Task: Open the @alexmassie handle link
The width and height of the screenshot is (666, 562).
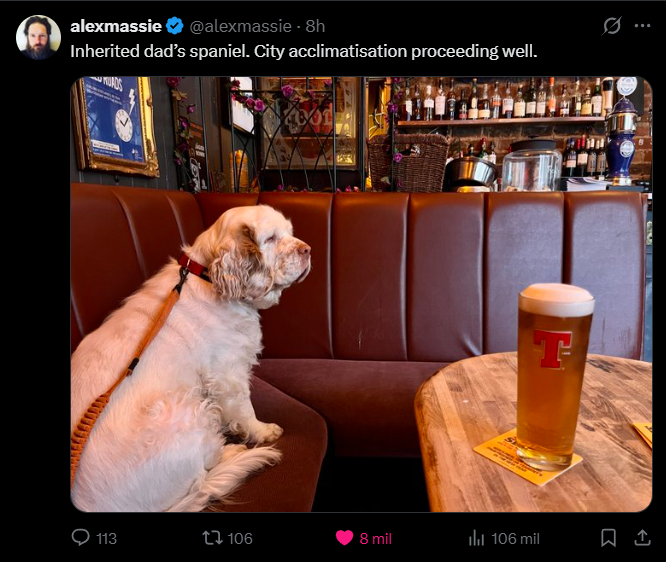Action: [240, 26]
